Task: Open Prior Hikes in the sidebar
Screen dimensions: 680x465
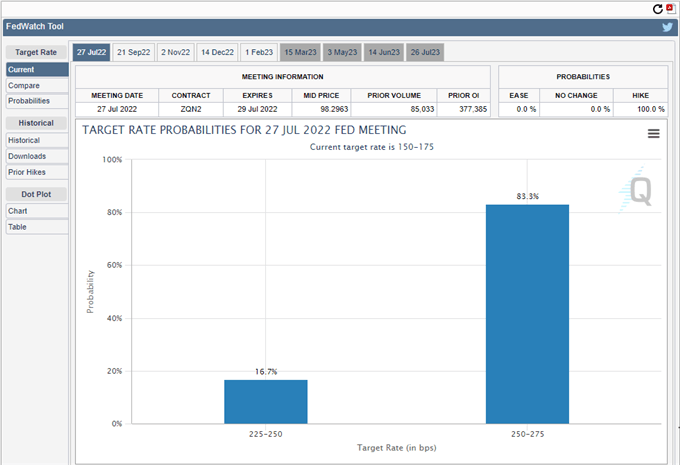Action: tap(37, 172)
